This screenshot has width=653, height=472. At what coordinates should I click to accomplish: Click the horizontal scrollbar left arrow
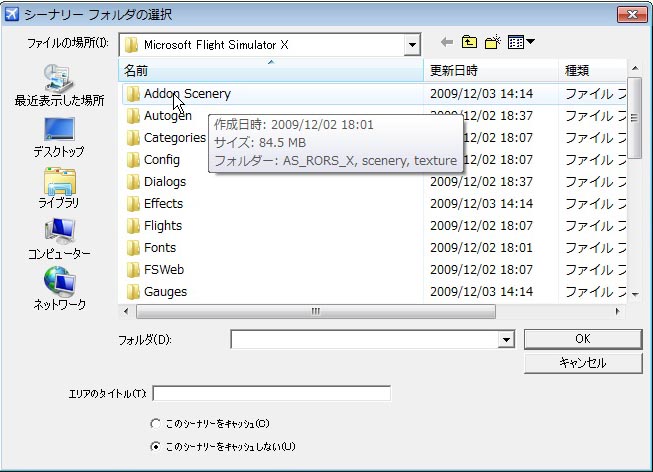click(126, 311)
